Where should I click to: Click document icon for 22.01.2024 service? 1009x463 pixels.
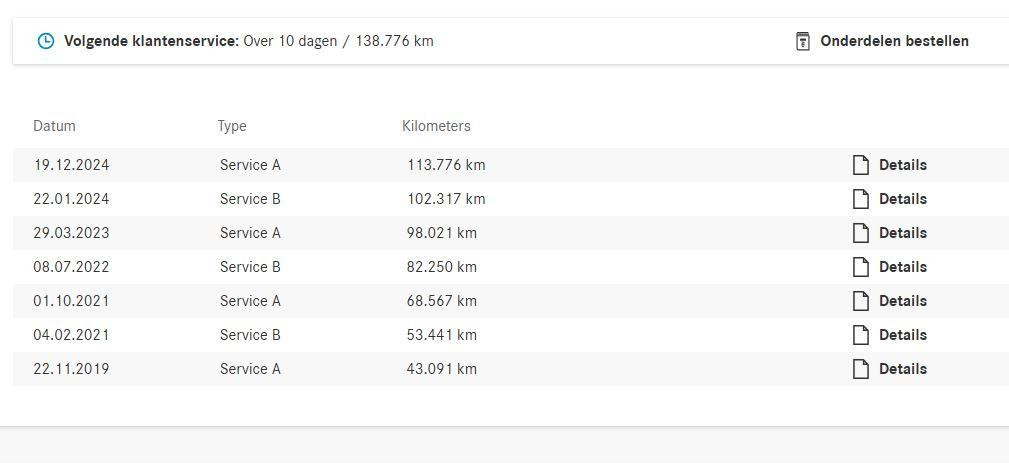860,199
